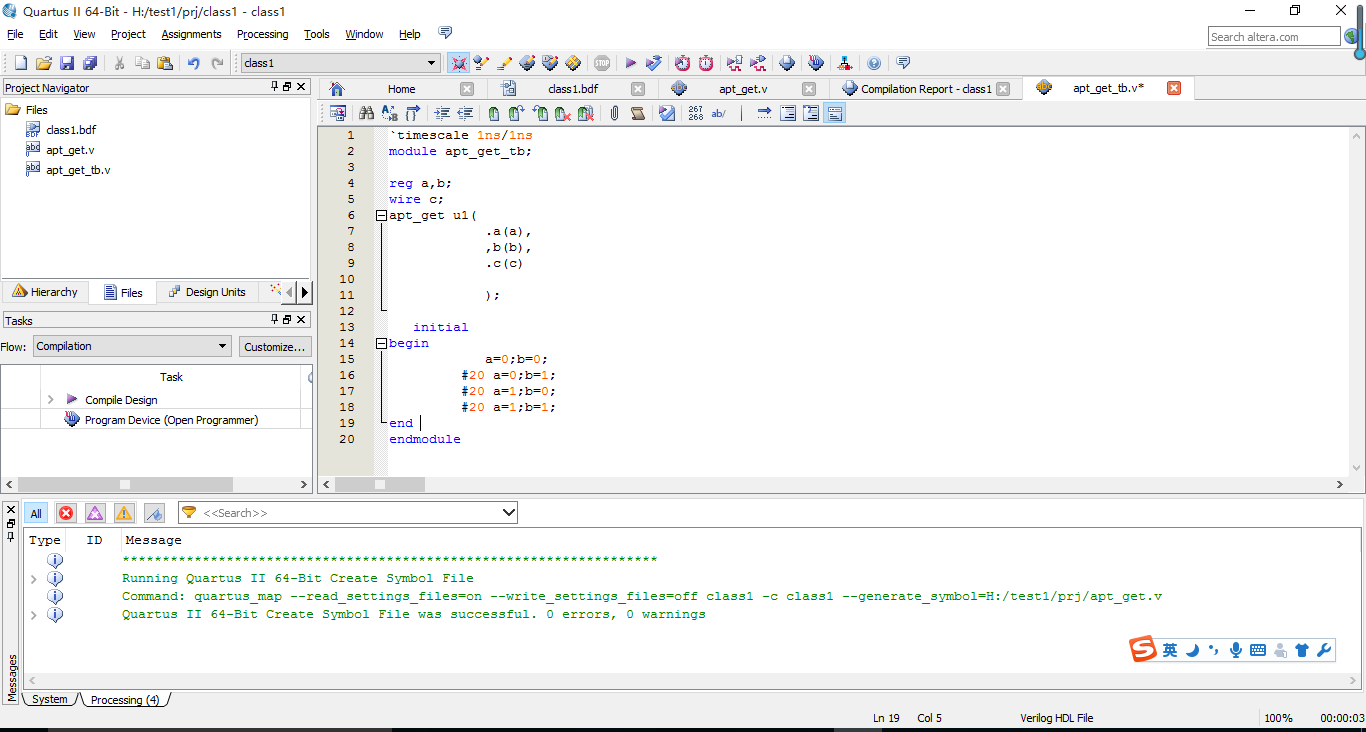The image size is (1366, 732).
Task: Click the decrease indent icon
Action: (x=465, y=114)
